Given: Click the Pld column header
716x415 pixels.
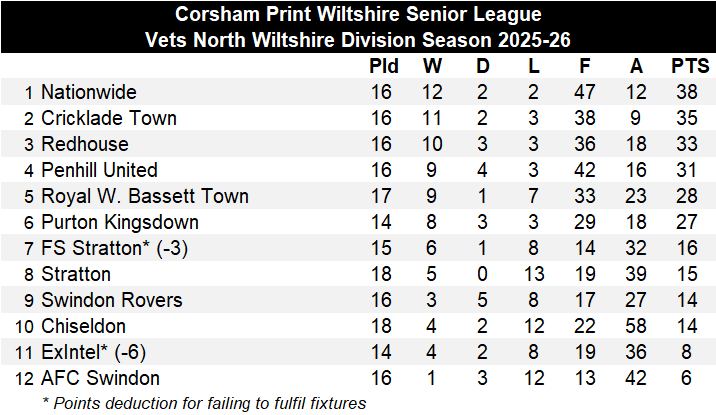Looking at the screenshot, I should point(384,67).
